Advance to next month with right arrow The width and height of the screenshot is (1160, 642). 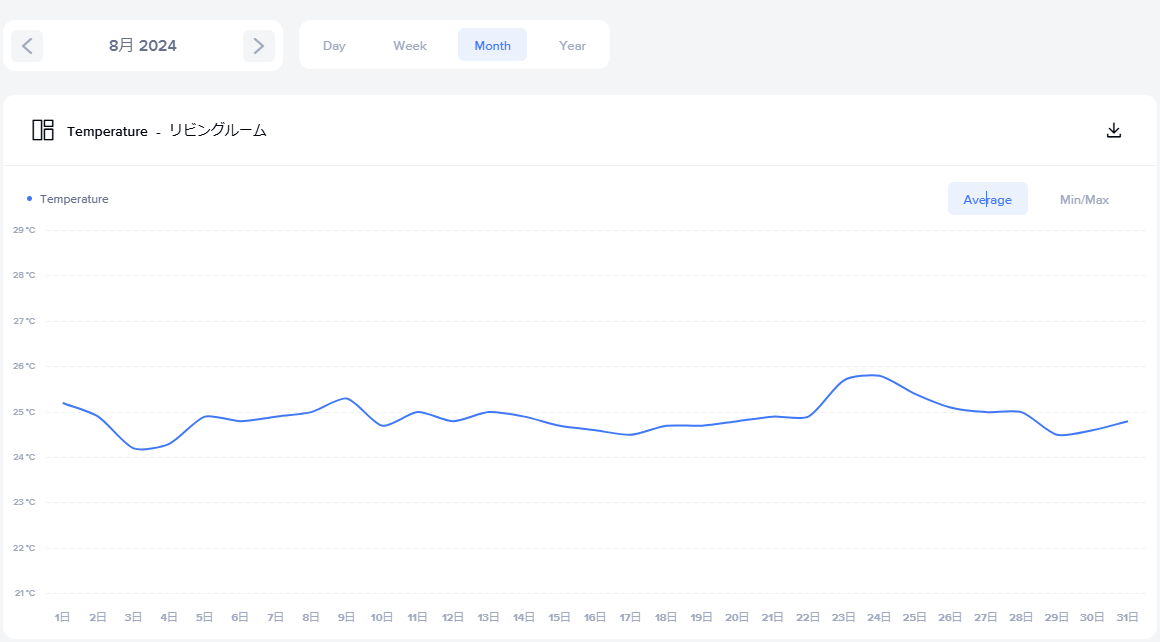[x=258, y=45]
